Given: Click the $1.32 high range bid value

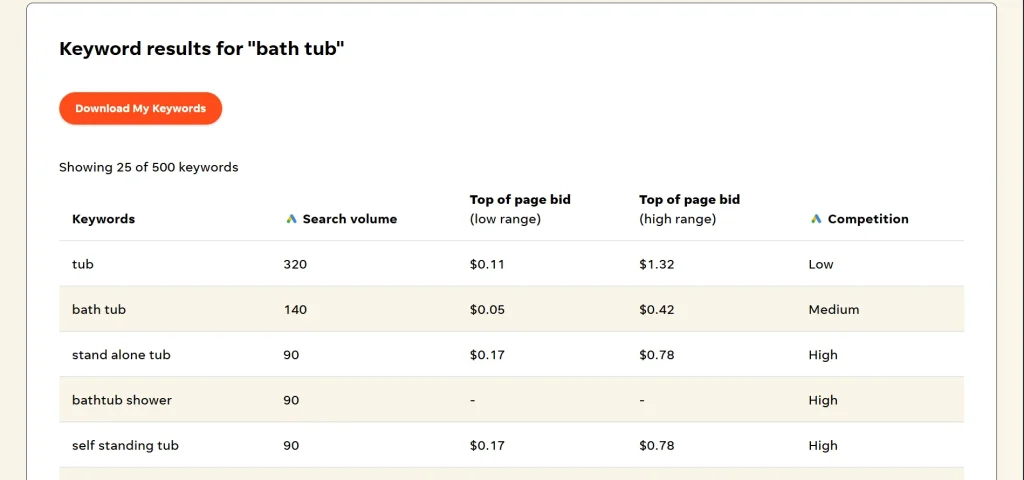Looking at the screenshot, I should pyautogui.click(x=656, y=264).
